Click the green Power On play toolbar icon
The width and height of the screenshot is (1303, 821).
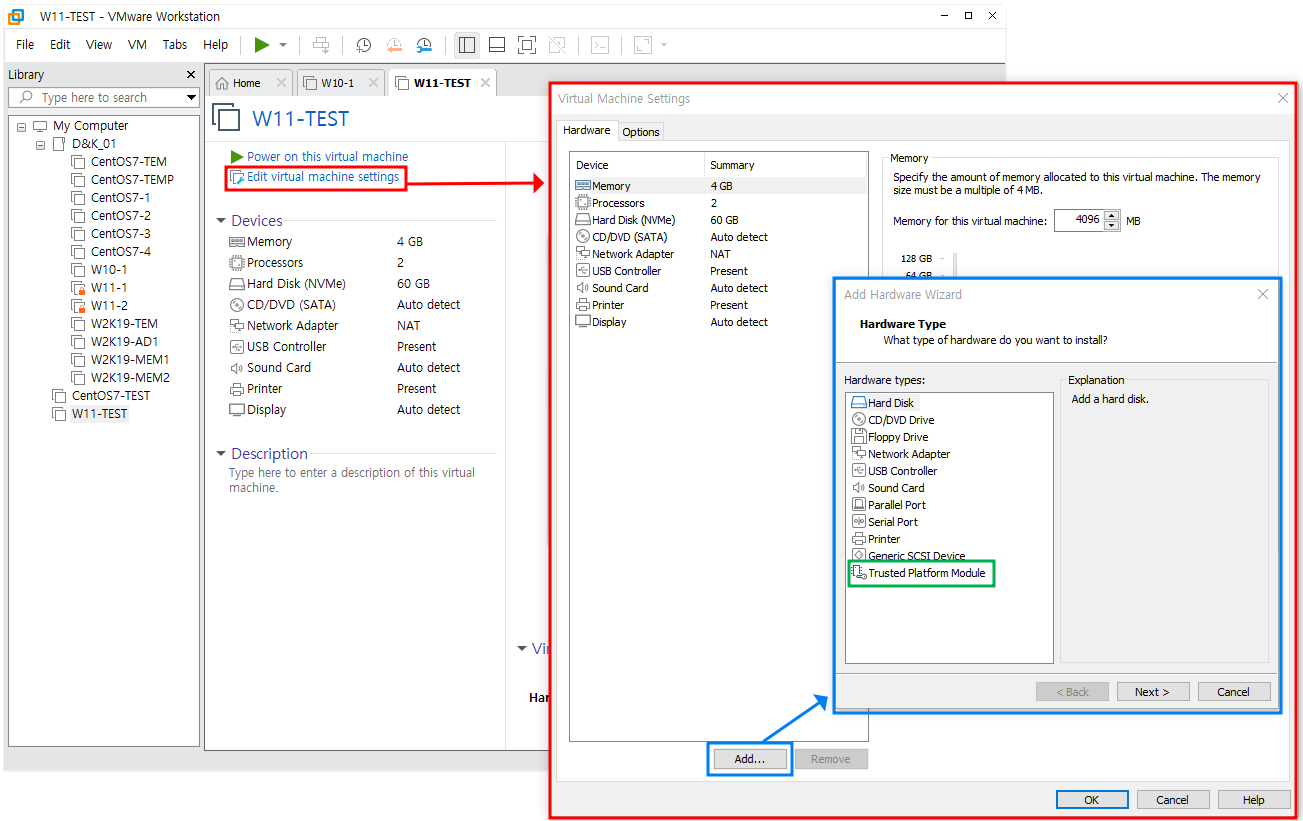coord(261,45)
